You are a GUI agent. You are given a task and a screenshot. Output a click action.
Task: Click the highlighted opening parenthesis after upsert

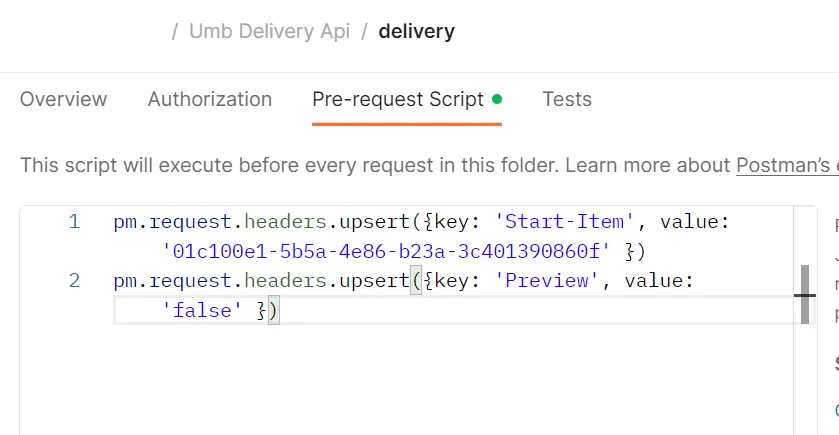point(416,281)
